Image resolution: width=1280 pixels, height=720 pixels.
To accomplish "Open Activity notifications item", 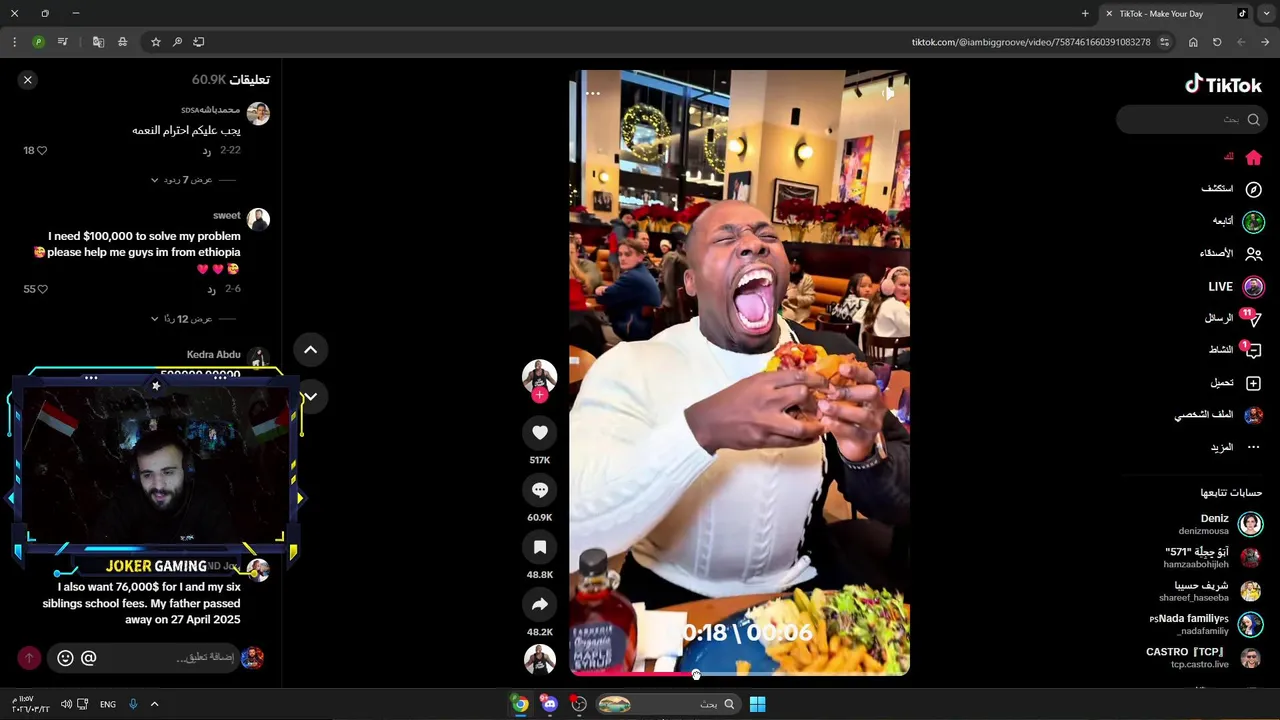I will (1234, 350).
